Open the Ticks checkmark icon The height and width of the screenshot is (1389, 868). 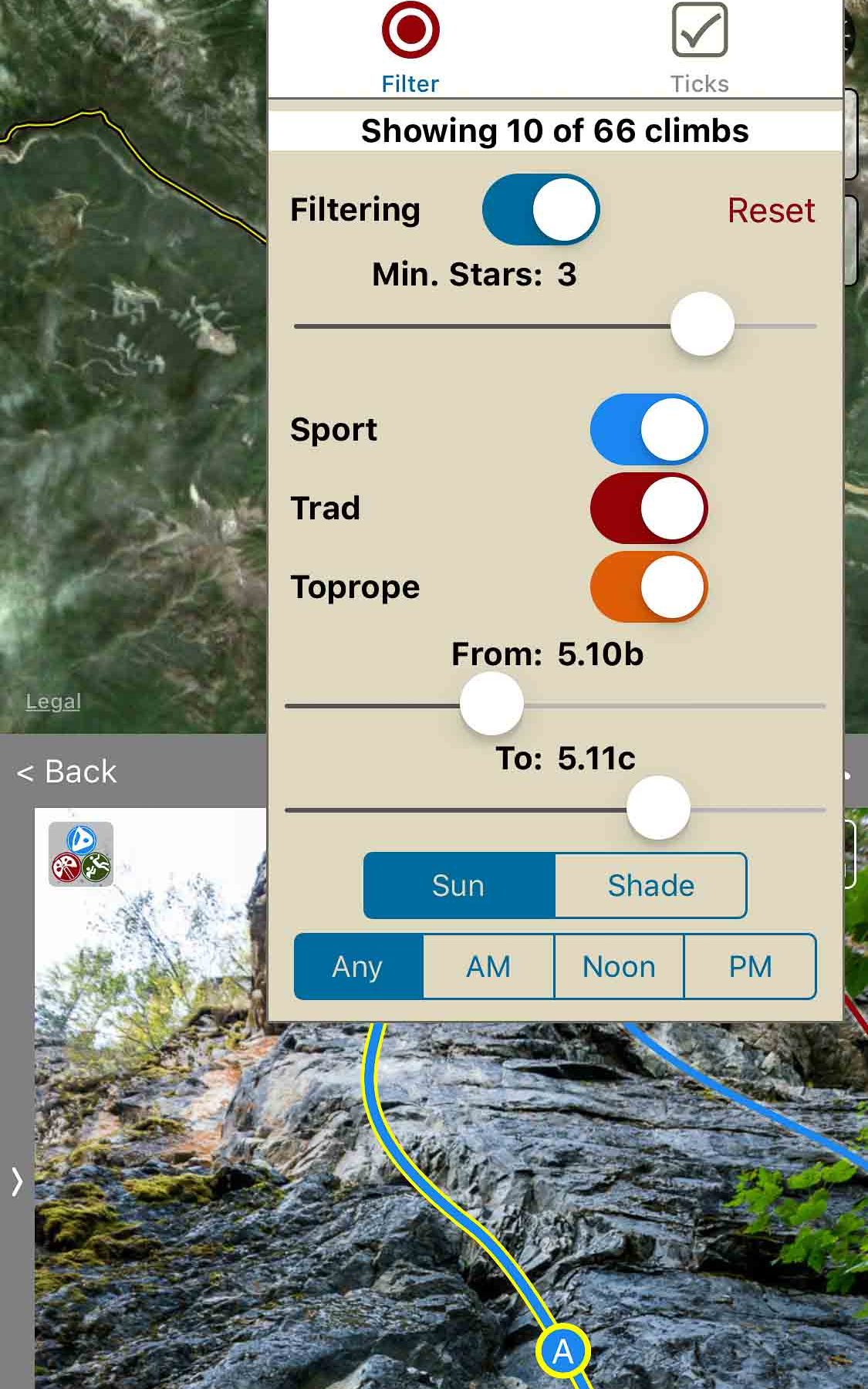click(x=700, y=30)
